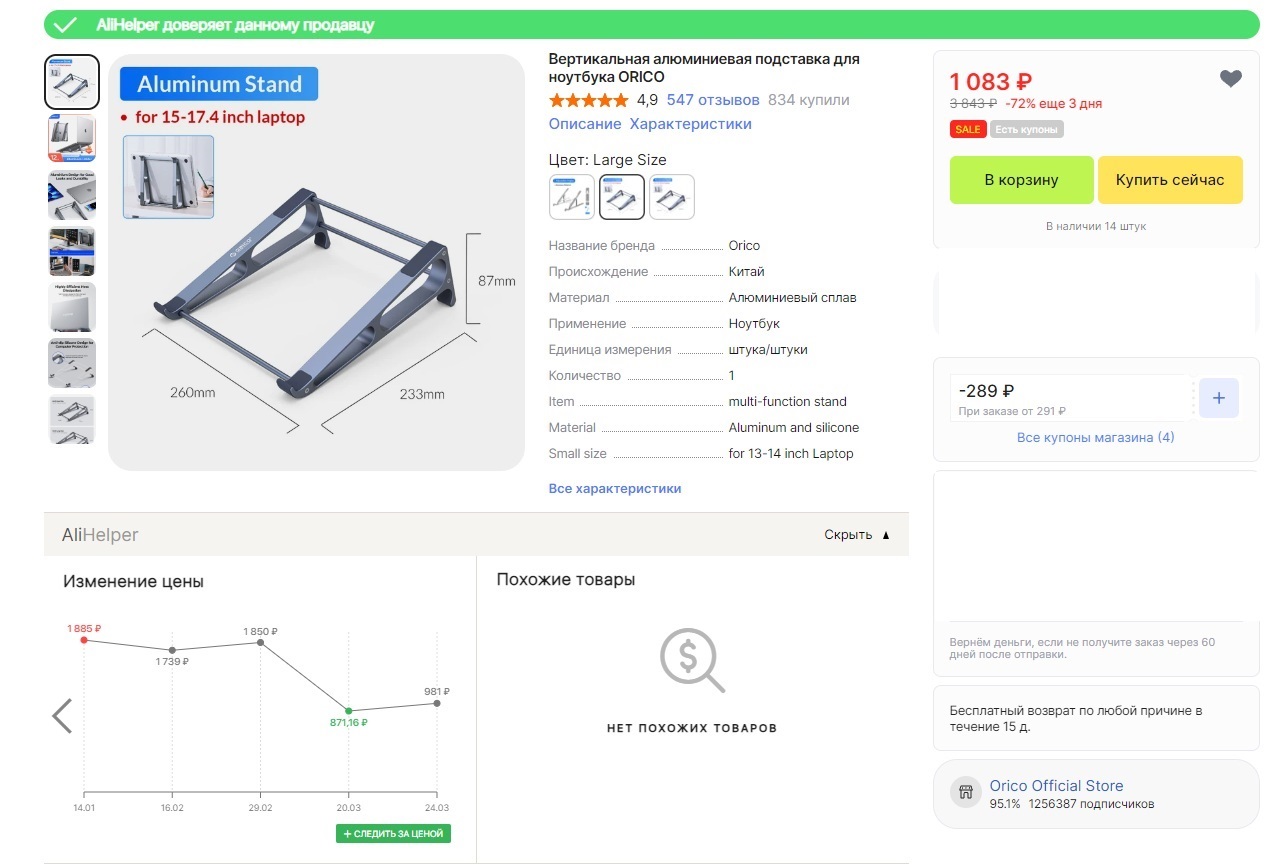Click the five-star rating icons
This screenshot has width=1281, height=865.
(589, 100)
